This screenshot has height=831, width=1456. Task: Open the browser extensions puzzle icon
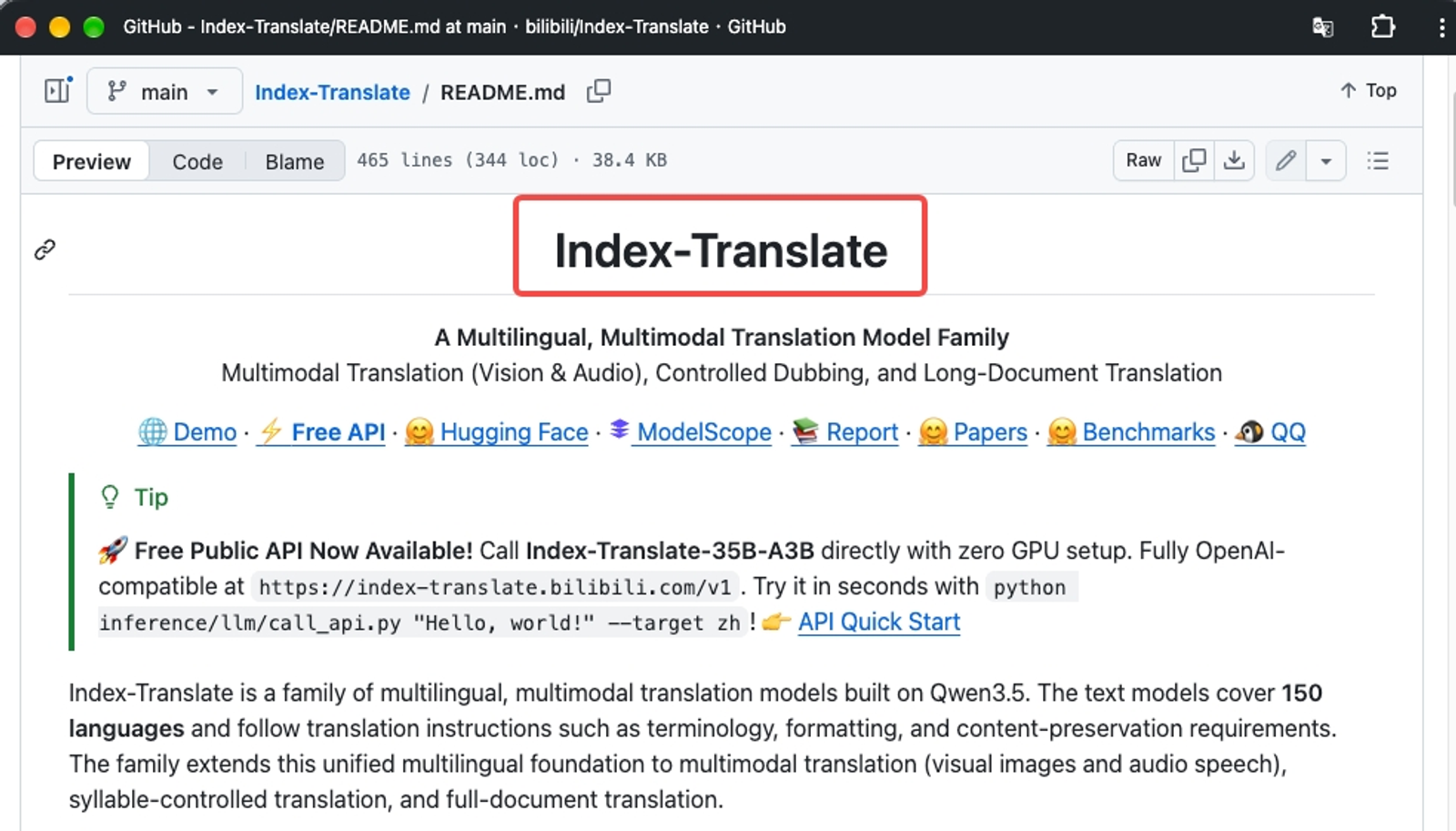pos(1382,26)
